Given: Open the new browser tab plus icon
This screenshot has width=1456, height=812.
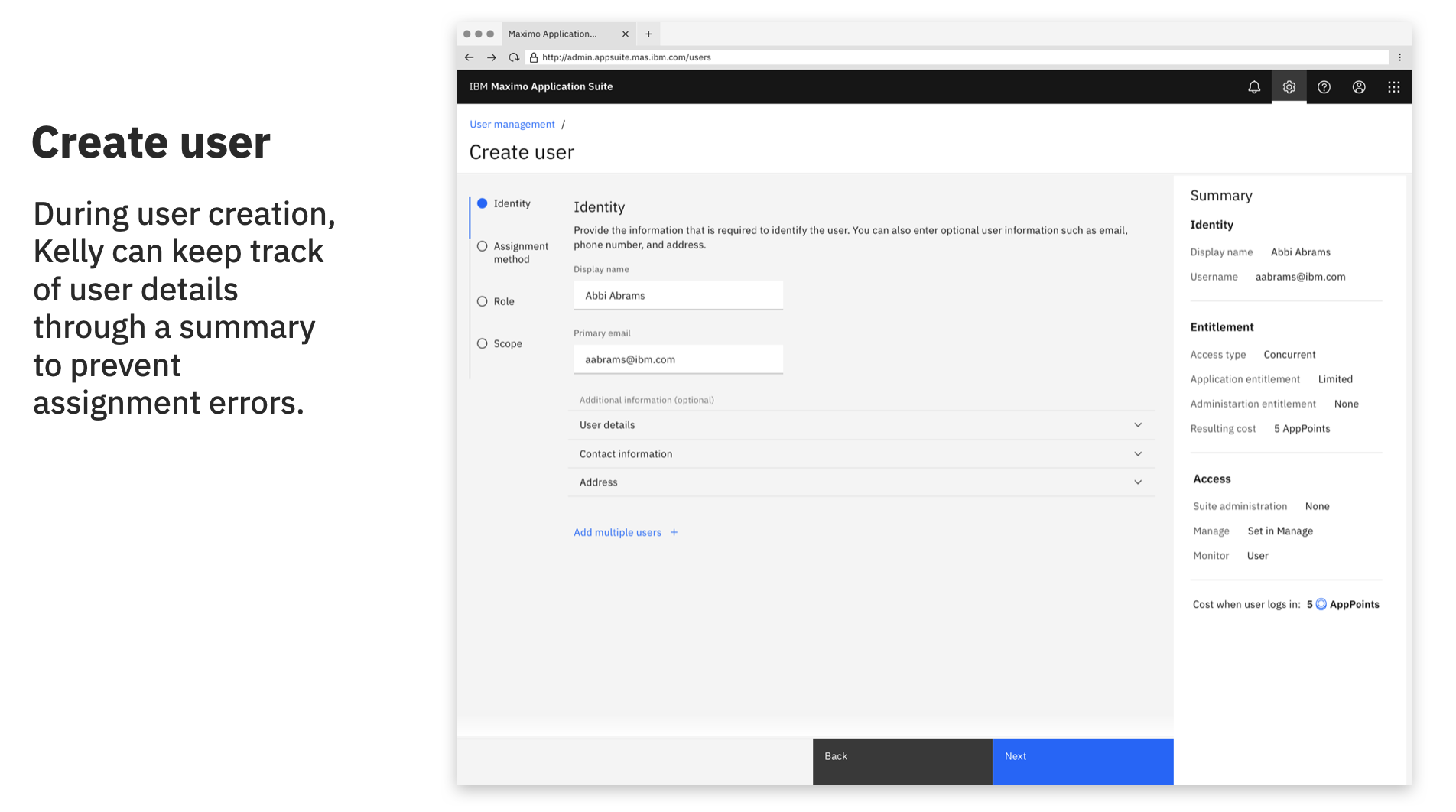Looking at the screenshot, I should (x=648, y=34).
